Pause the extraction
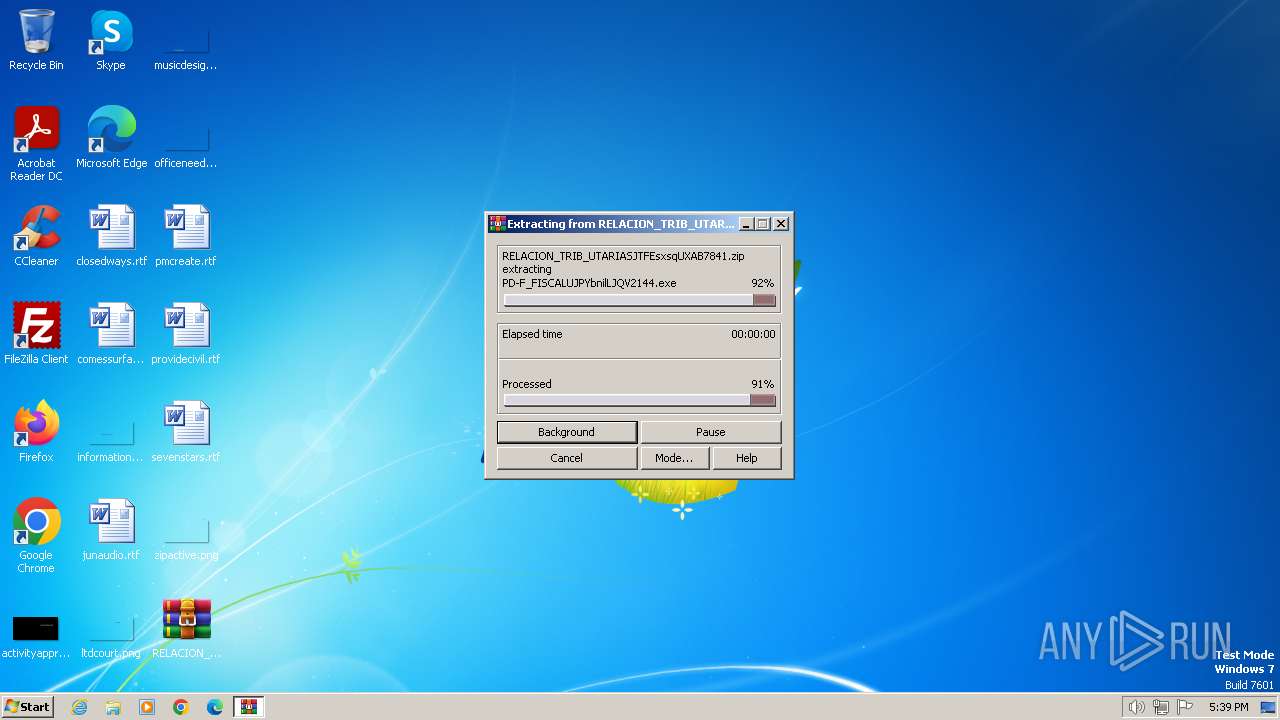This screenshot has height=720, width=1280. coord(710,432)
